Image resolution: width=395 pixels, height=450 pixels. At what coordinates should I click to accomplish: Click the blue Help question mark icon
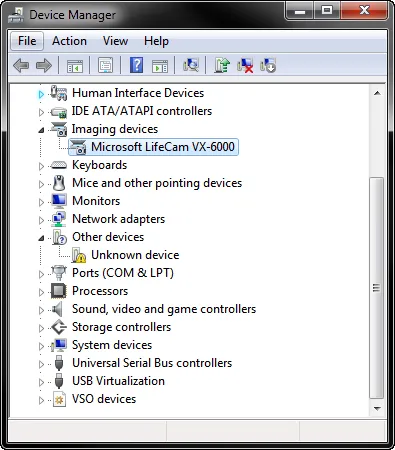(136, 65)
